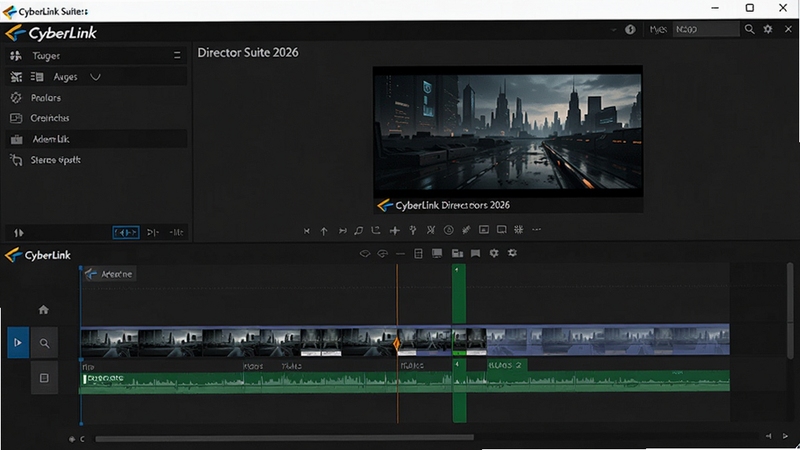Screen dimensions: 800x450
Task: Click the city preview video thumbnail
Action: coord(508,132)
